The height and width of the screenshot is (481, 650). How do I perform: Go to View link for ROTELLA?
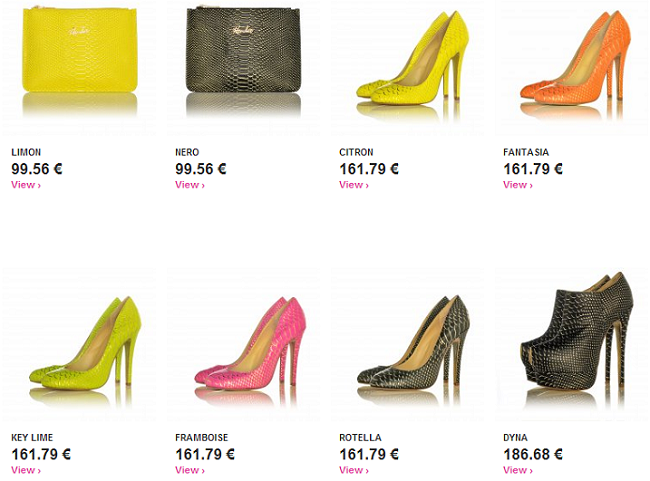[x=354, y=470]
